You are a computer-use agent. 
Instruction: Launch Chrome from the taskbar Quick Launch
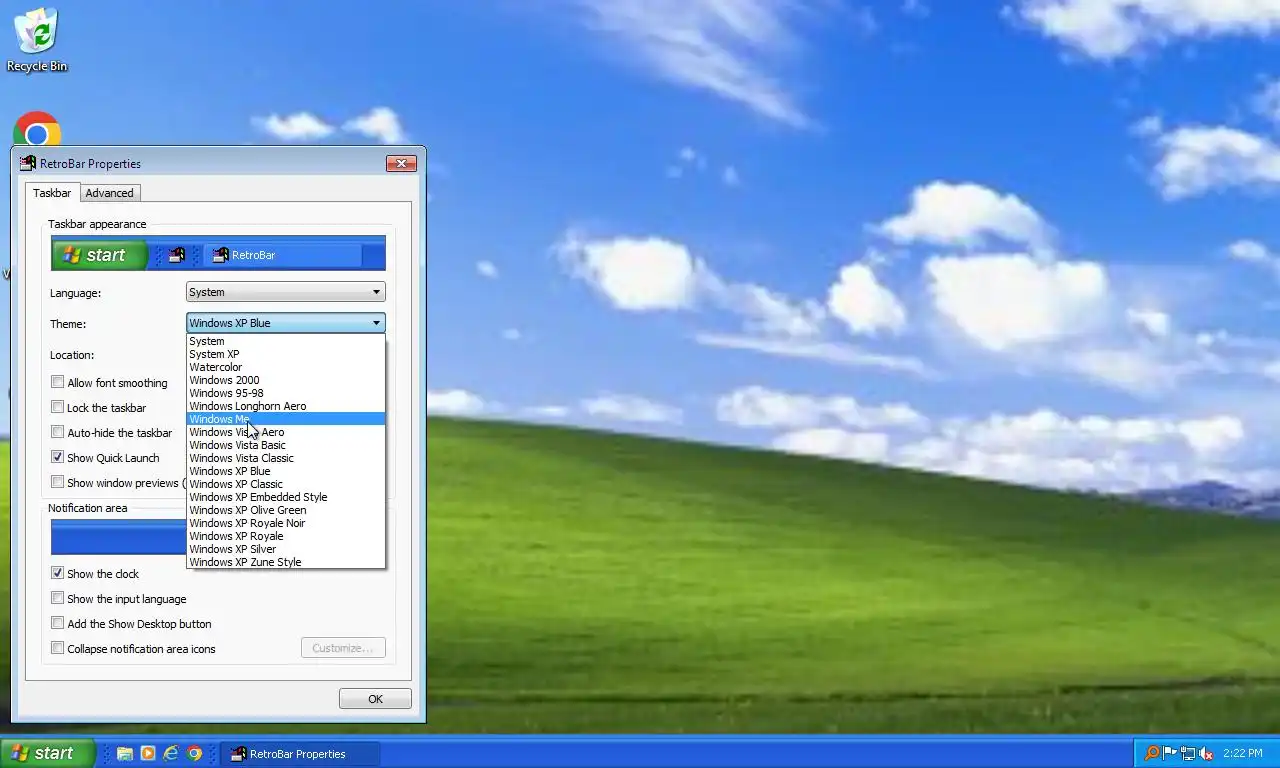[x=195, y=754]
